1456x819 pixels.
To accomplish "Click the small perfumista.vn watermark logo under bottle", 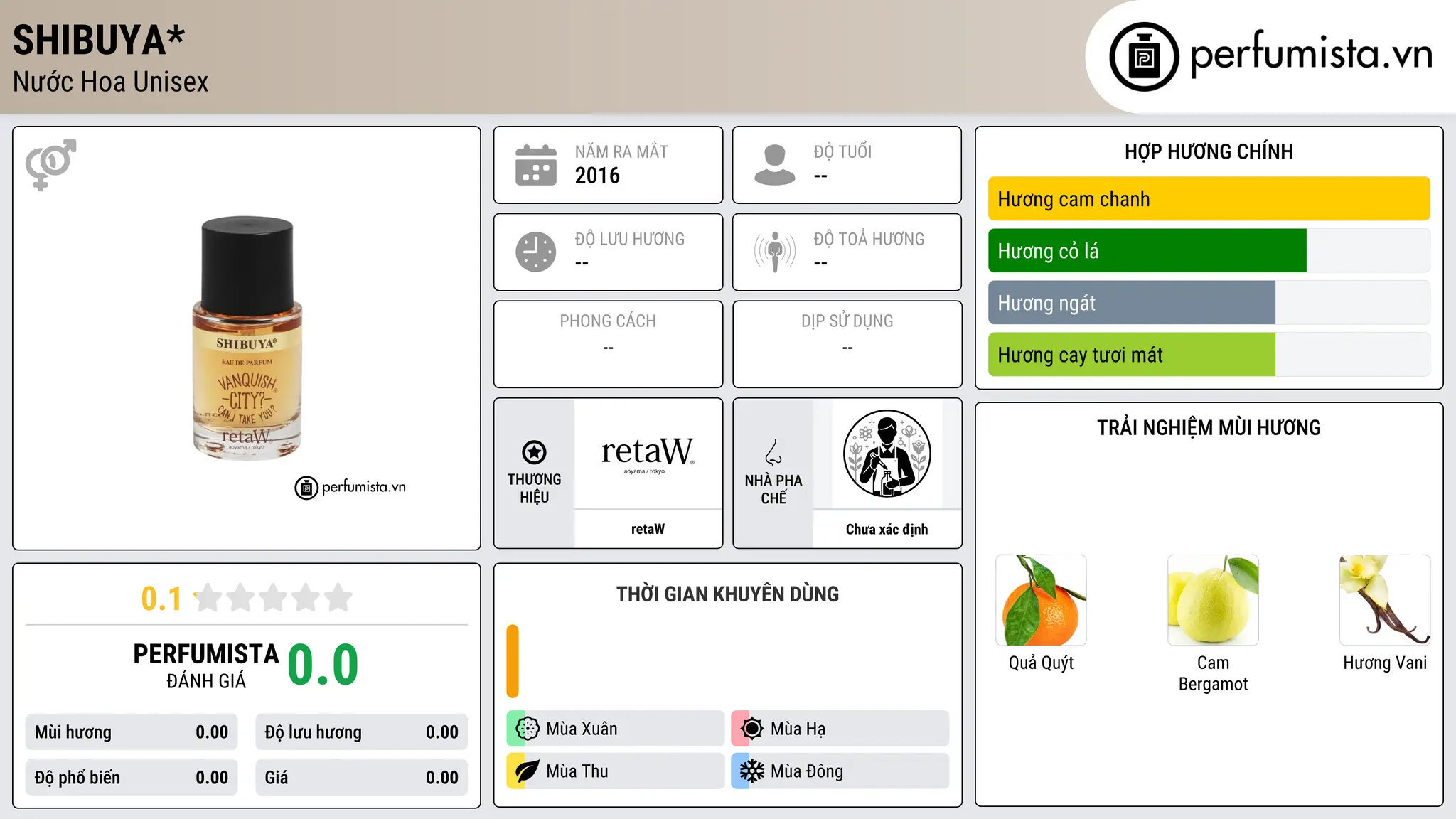I will [x=350, y=488].
